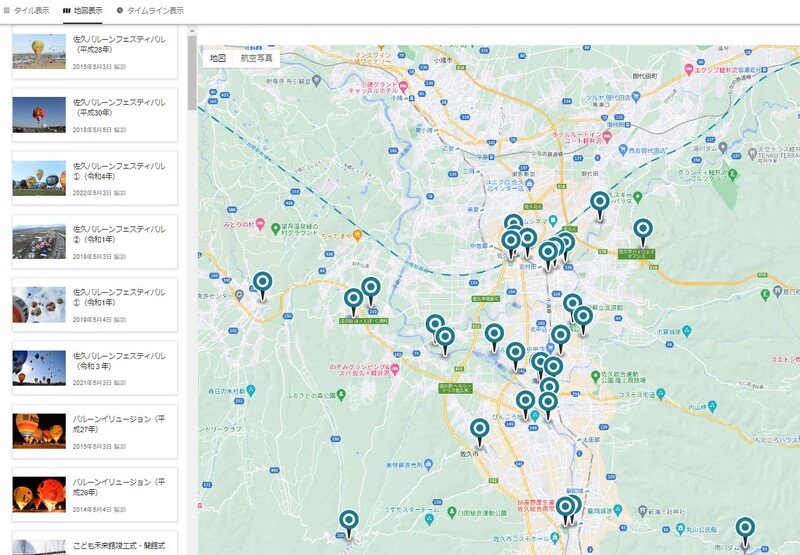Viewport: 800px width, 555px height.
Task: Click the photo list scrollbar thumb
Action: pos(192,73)
